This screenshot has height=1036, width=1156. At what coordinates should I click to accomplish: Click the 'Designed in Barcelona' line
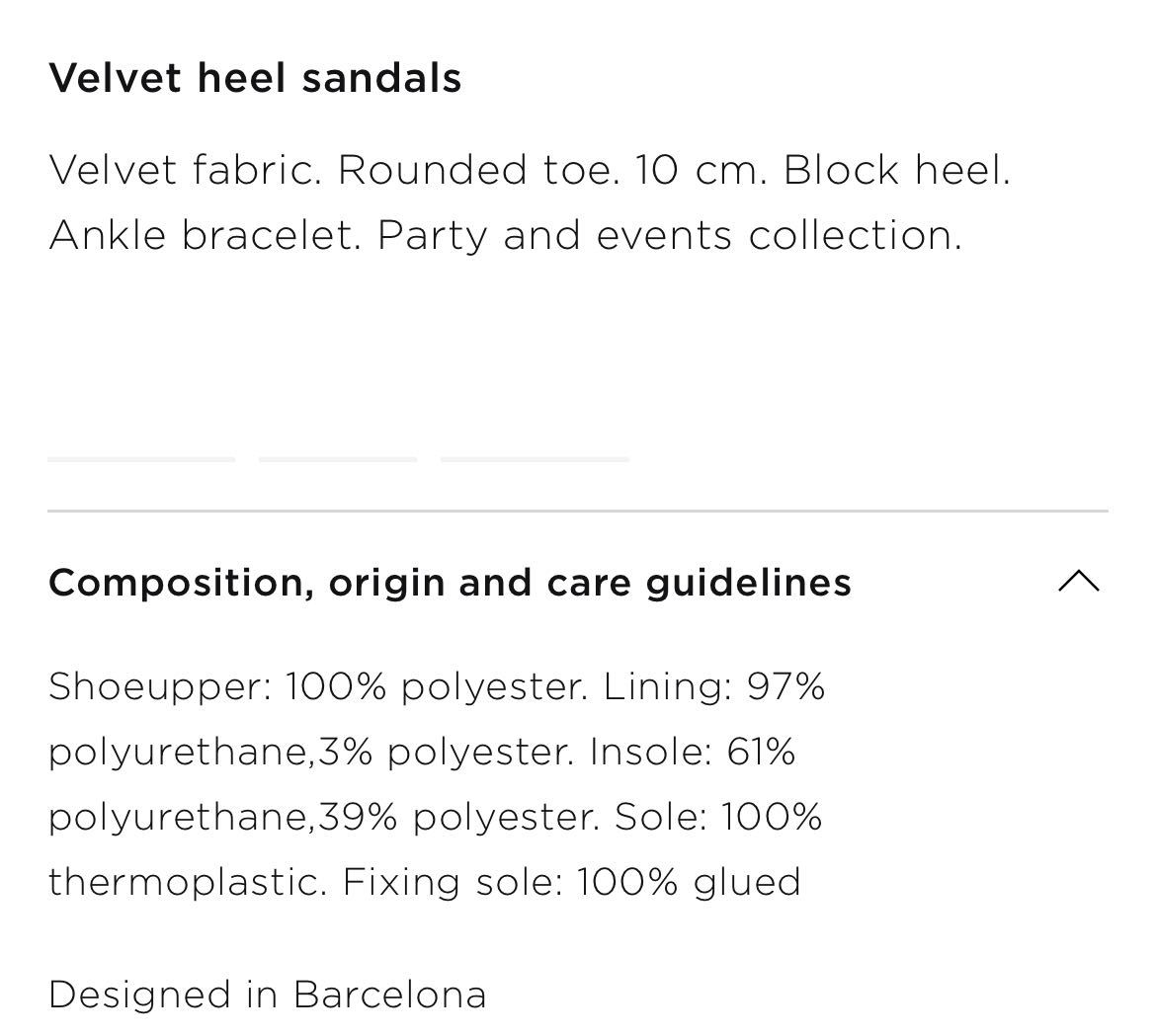click(x=268, y=995)
